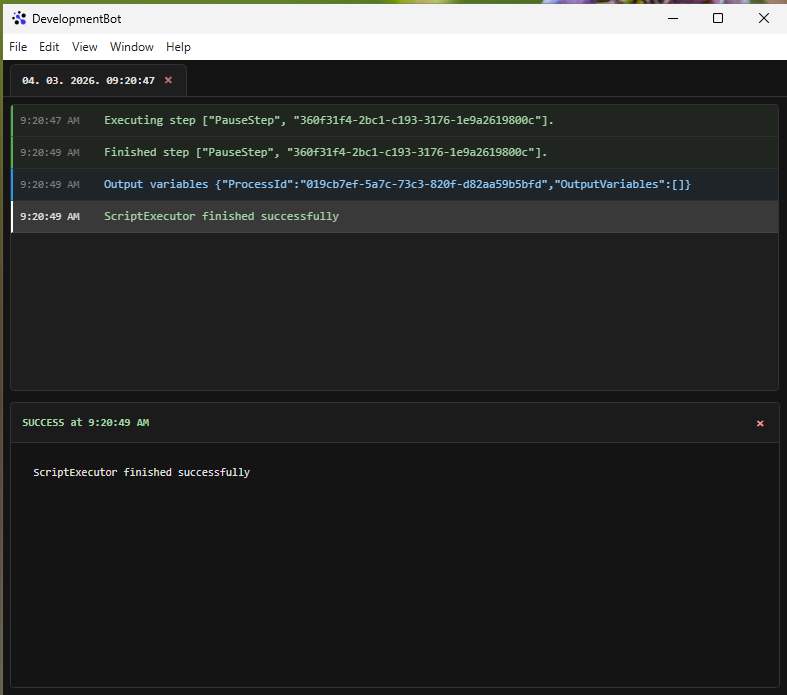The image size is (787, 695).
Task: Select the 'Executing step PauseStep' log entry
Action: pyautogui.click(x=328, y=120)
